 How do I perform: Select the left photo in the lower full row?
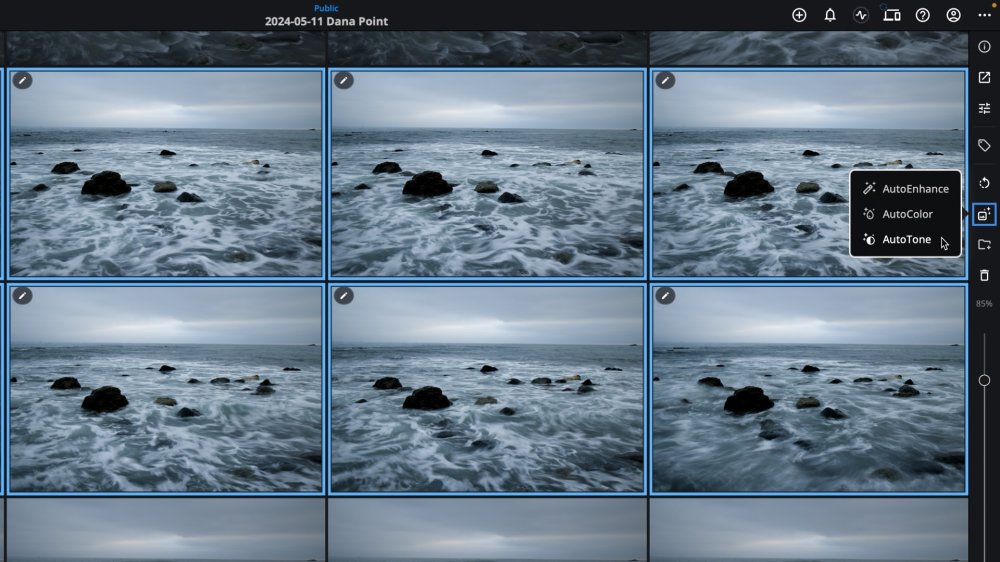tap(166, 389)
